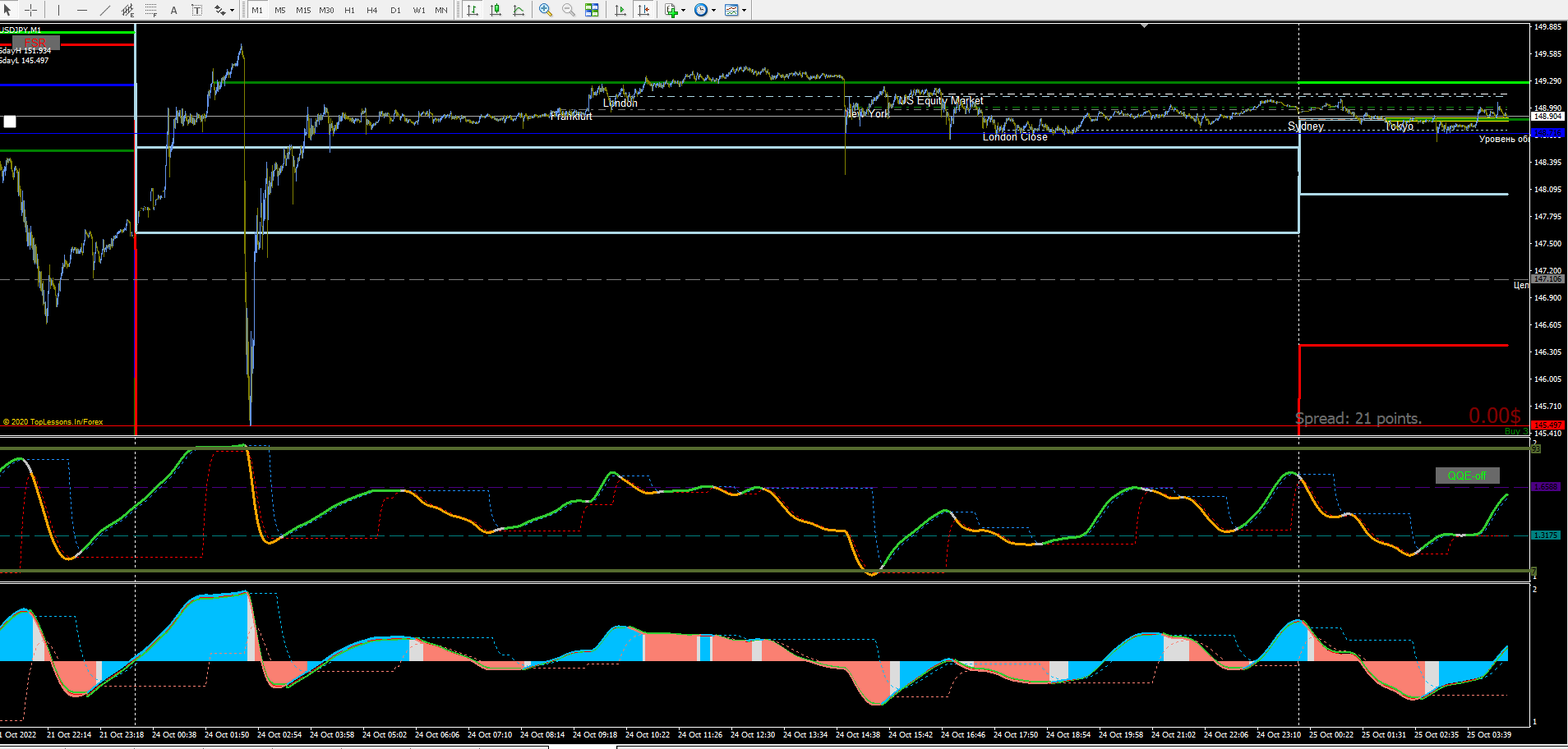Open the periodicity dropdown arrow
The width and height of the screenshot is (1568, 749).
pyautogui.click(x=713, y=11)
